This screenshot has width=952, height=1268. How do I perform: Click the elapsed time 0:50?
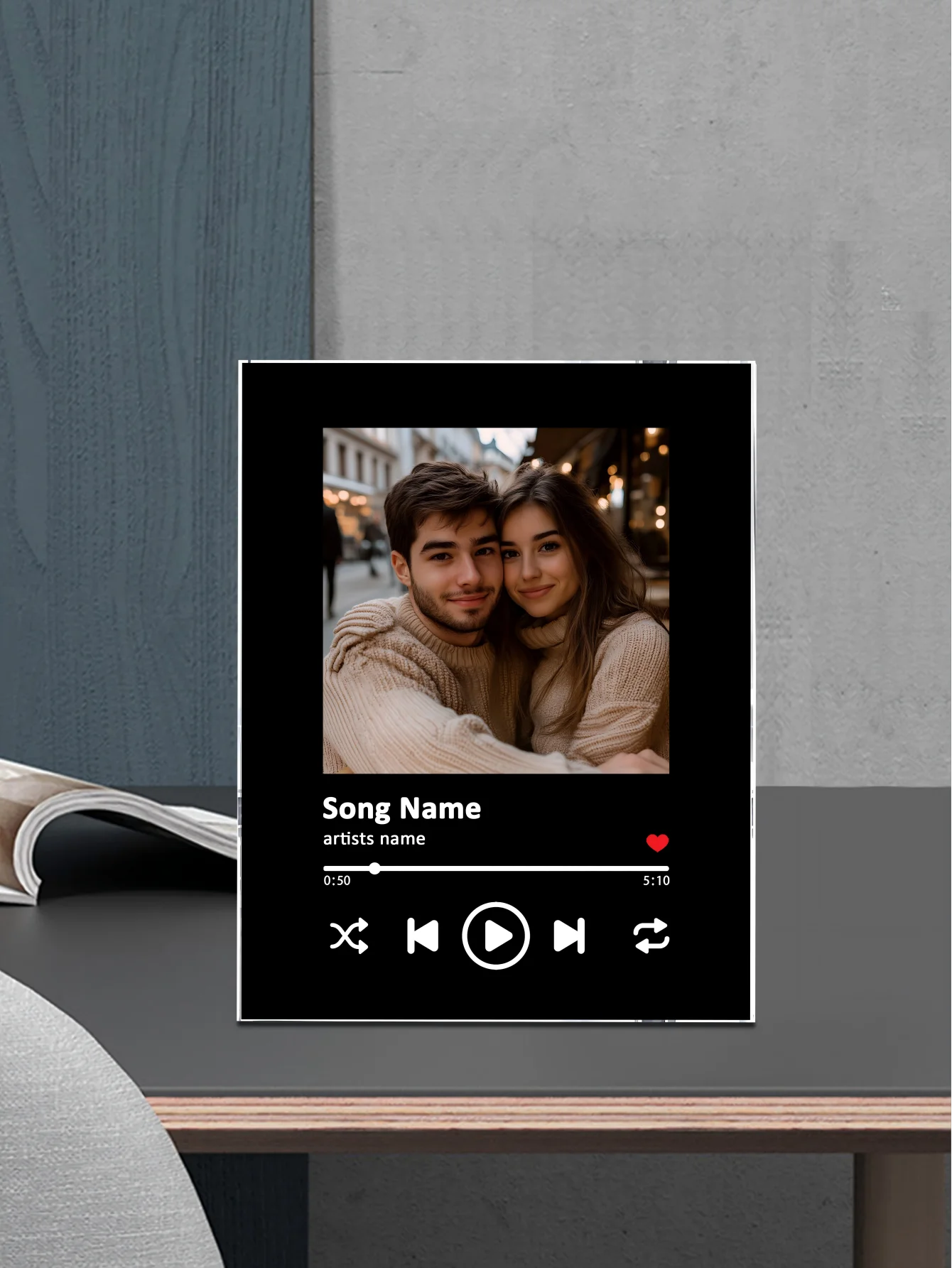click(x=337, y=881)
